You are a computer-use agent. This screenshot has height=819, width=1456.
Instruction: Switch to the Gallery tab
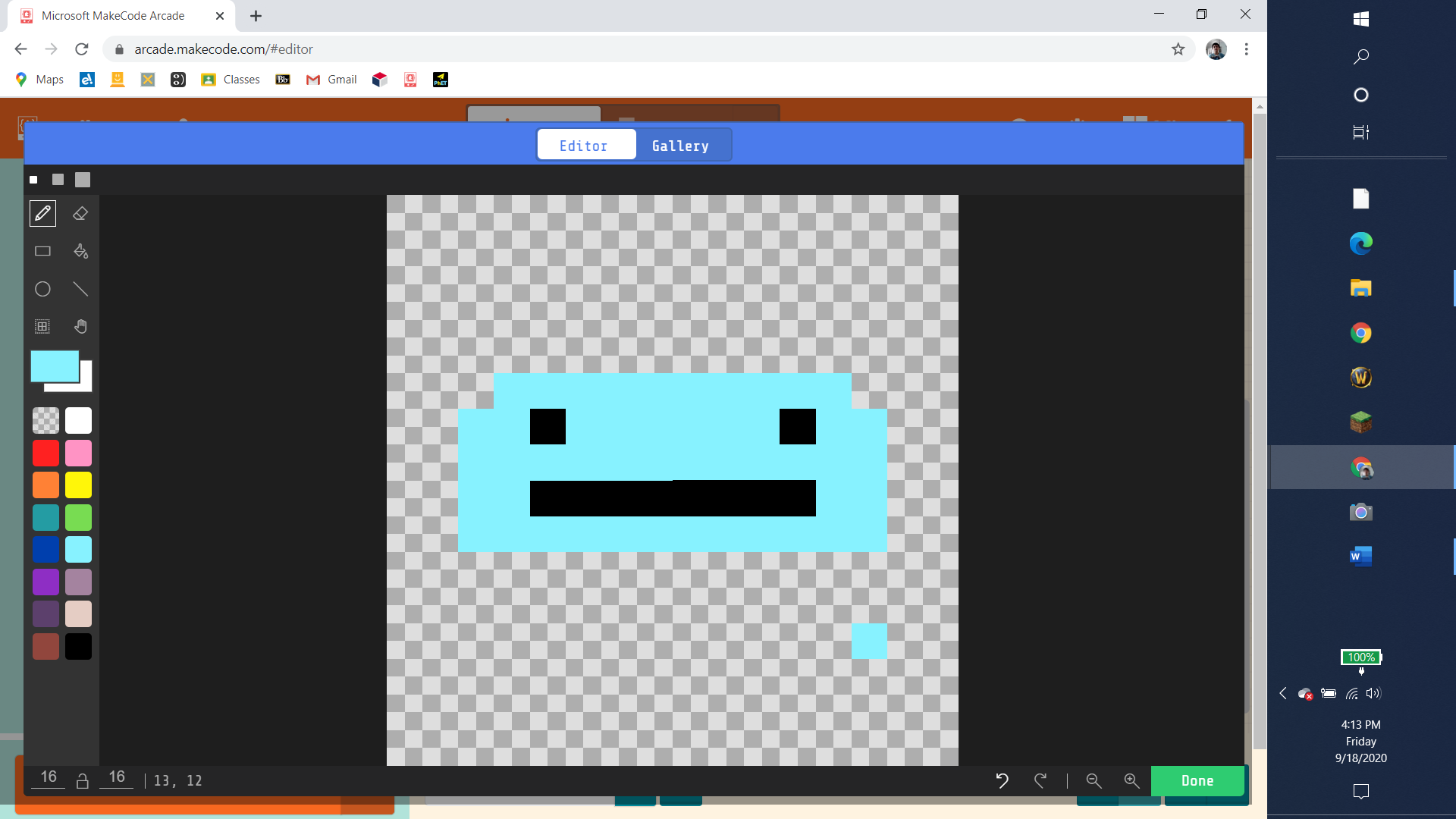[680, 146]
